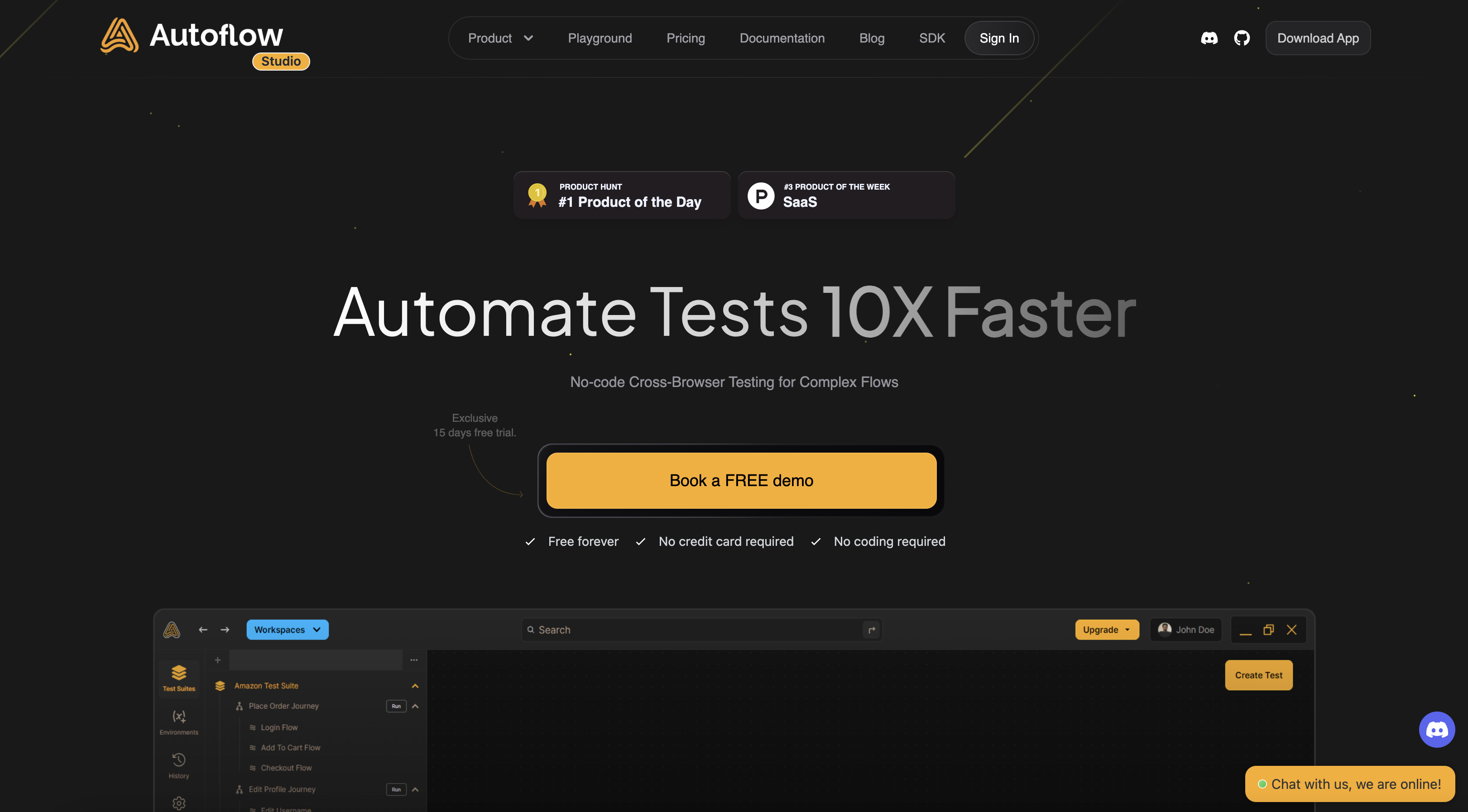This screenshot has height=812, width=1468.
Task: Click Add To Cart Flow wave icon
Action: tap(253, 748)
